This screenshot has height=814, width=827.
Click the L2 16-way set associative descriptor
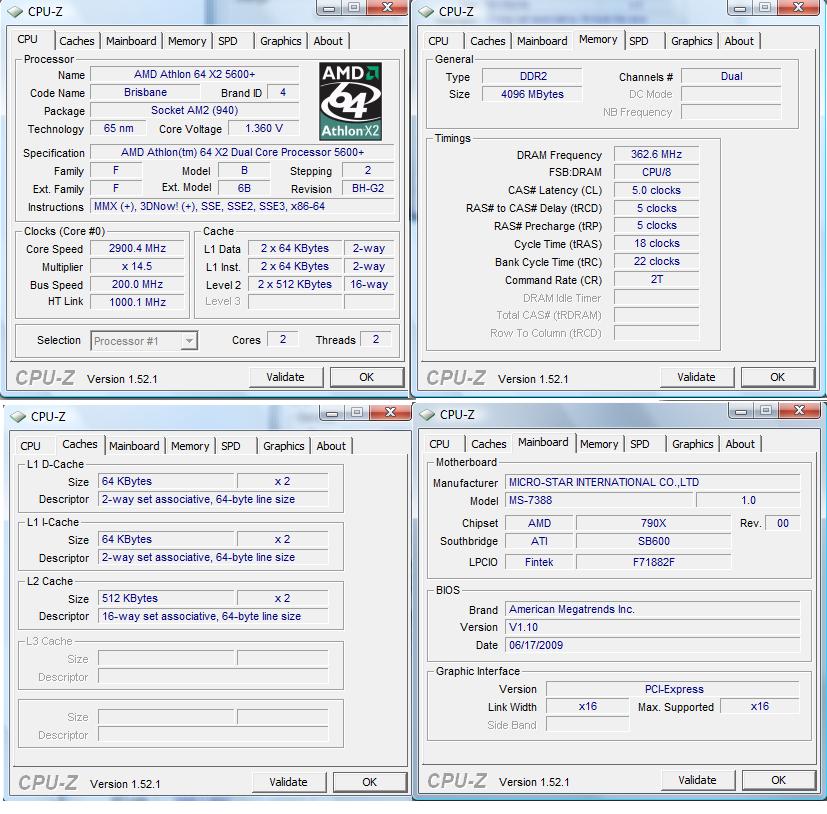[x=213, y=616]
